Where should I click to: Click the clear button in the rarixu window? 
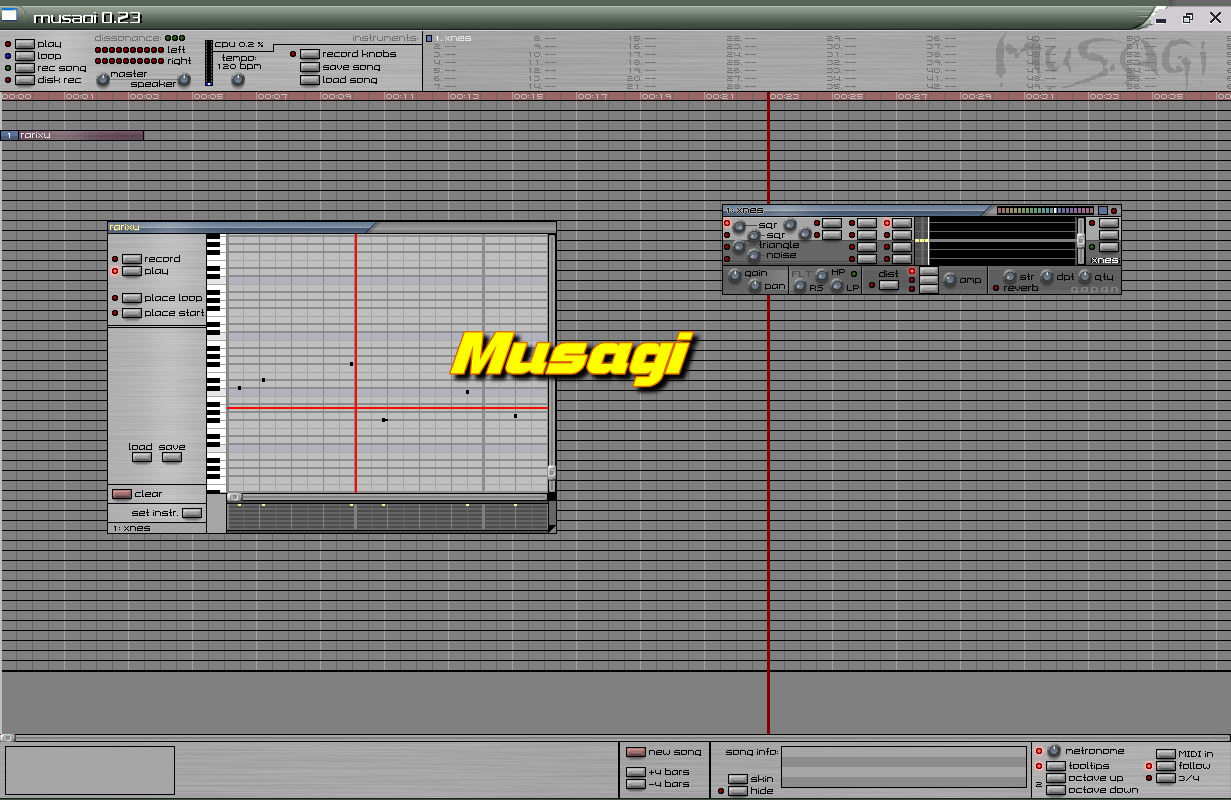pos(122,494)
